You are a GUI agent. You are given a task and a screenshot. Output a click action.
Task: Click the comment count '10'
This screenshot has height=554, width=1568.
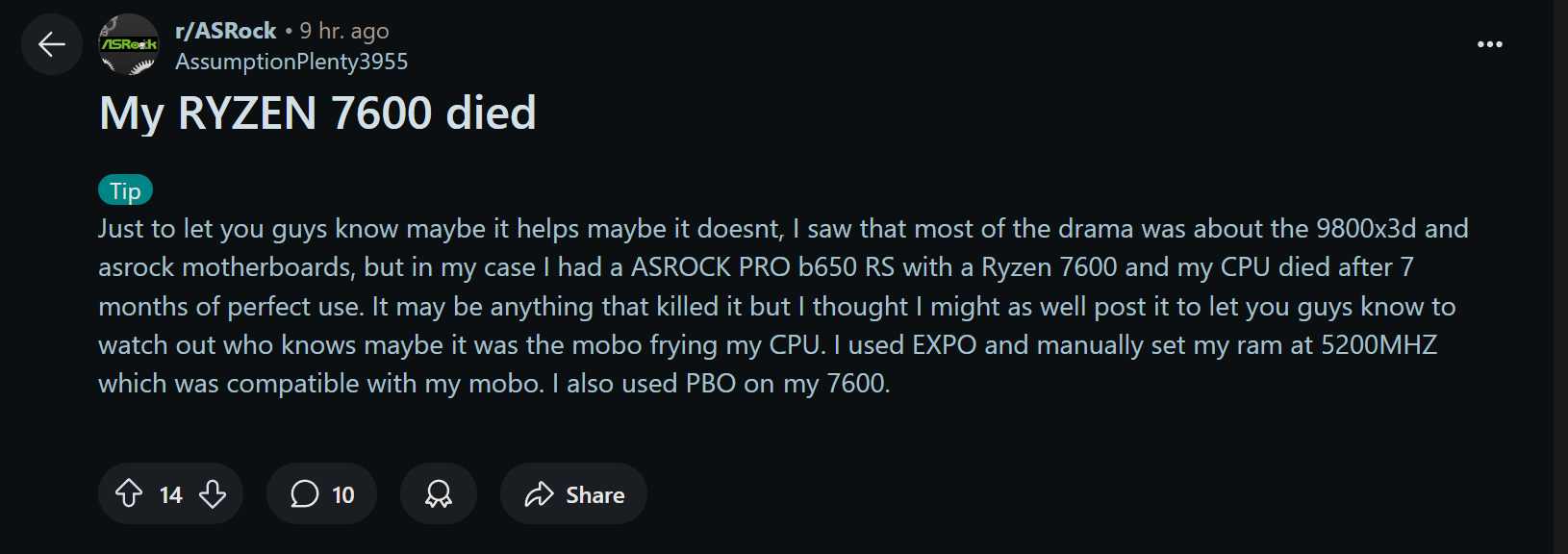(x=343, y=494)
